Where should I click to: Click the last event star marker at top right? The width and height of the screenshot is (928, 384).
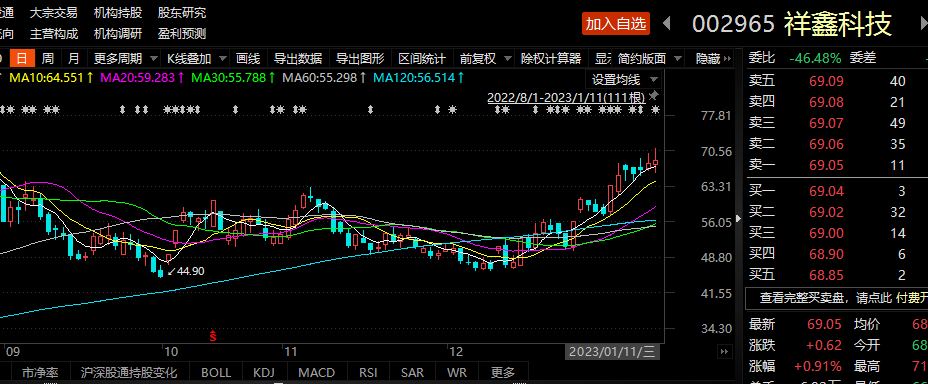pos(655,109)
